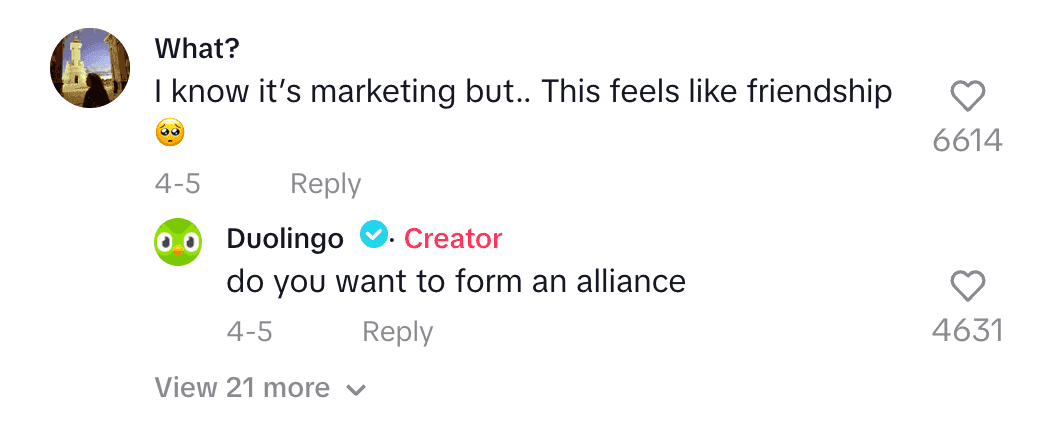
Task: Reply to the "What?" comment
Action: (325, 184)
